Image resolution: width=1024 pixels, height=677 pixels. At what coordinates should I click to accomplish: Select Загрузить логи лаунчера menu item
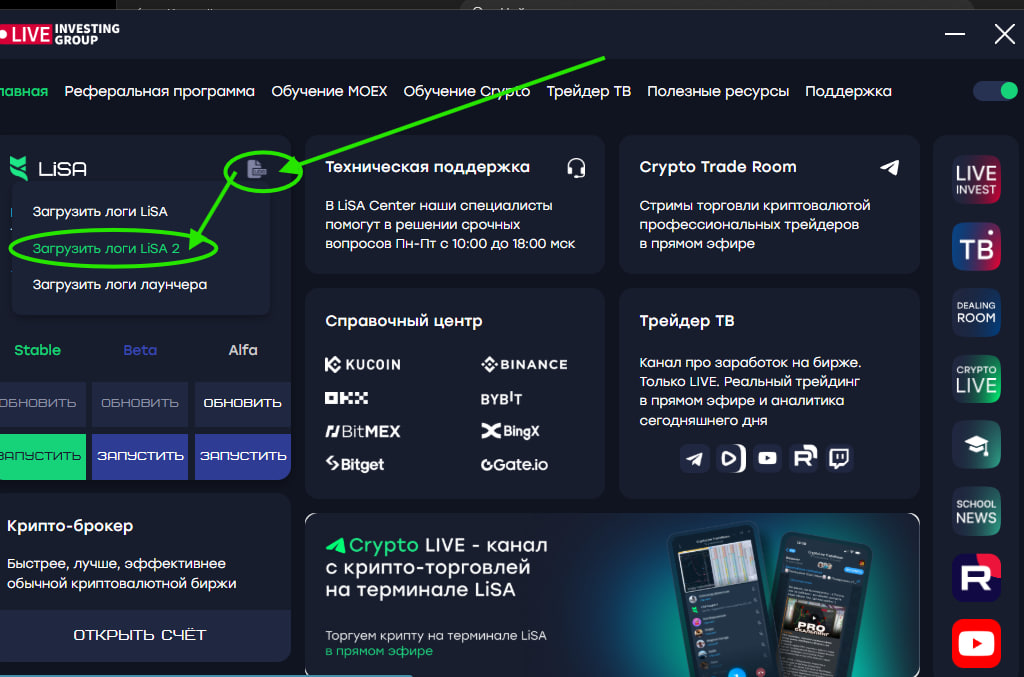coord(120,285)
